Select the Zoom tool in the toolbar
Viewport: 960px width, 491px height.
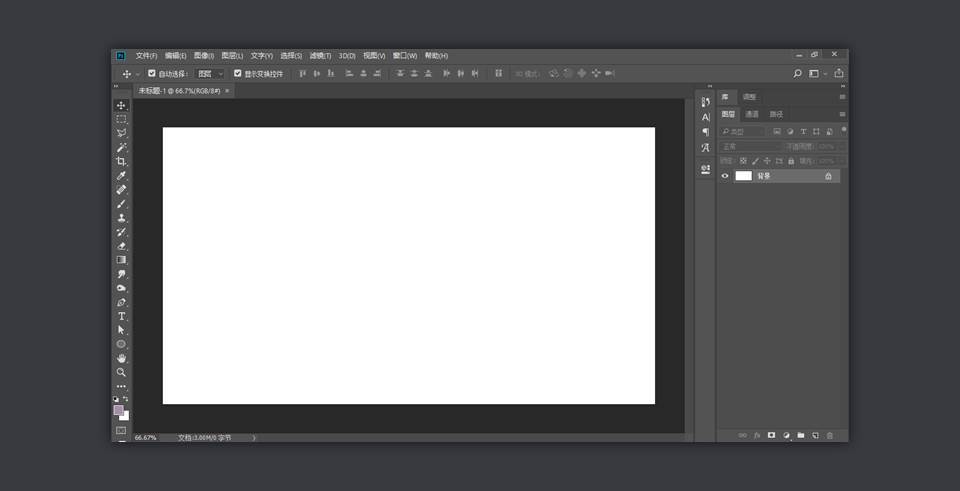coord(121,372)
